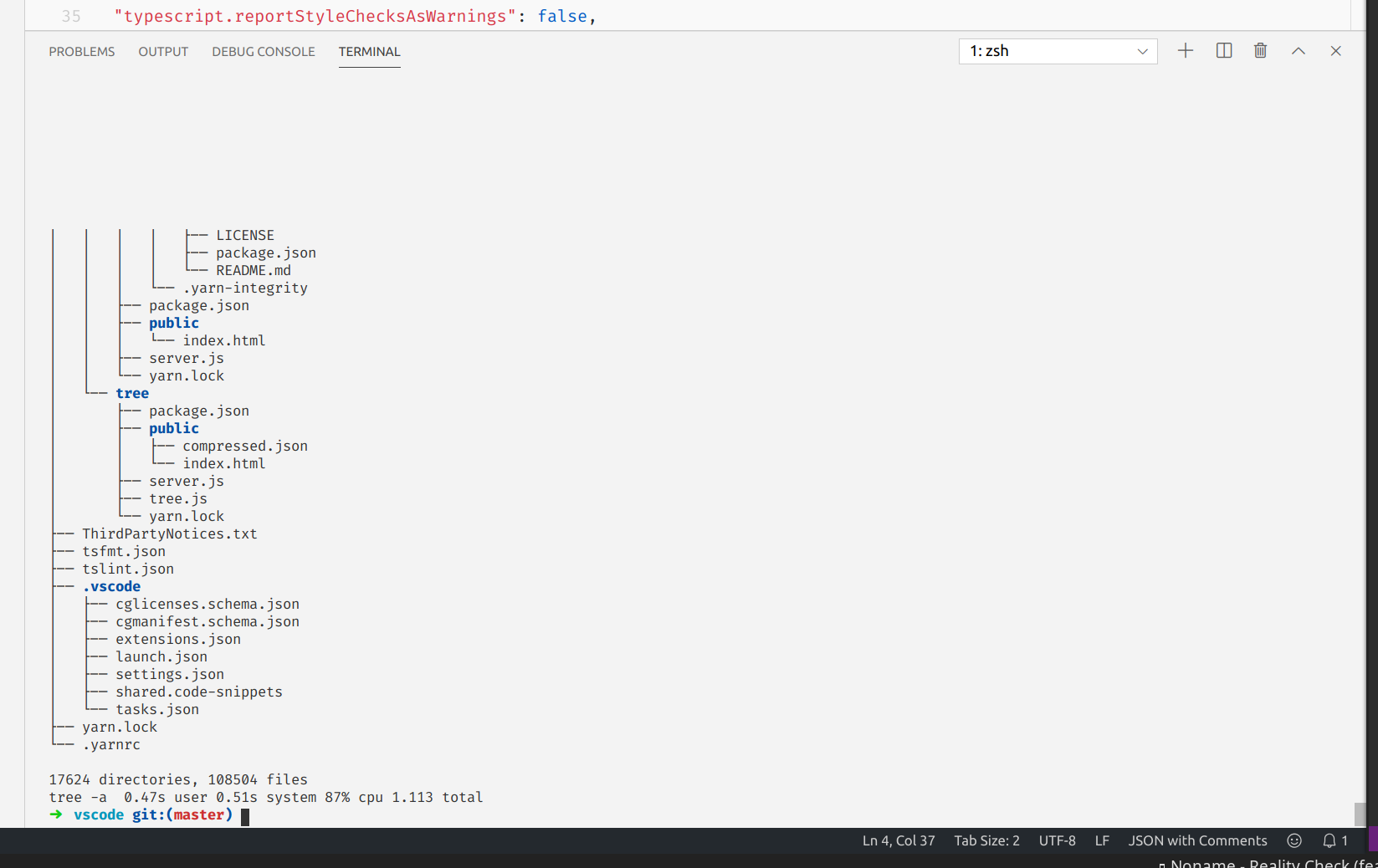
Task: Close the terminal panel with the X icon
Action: (1334, 50)
